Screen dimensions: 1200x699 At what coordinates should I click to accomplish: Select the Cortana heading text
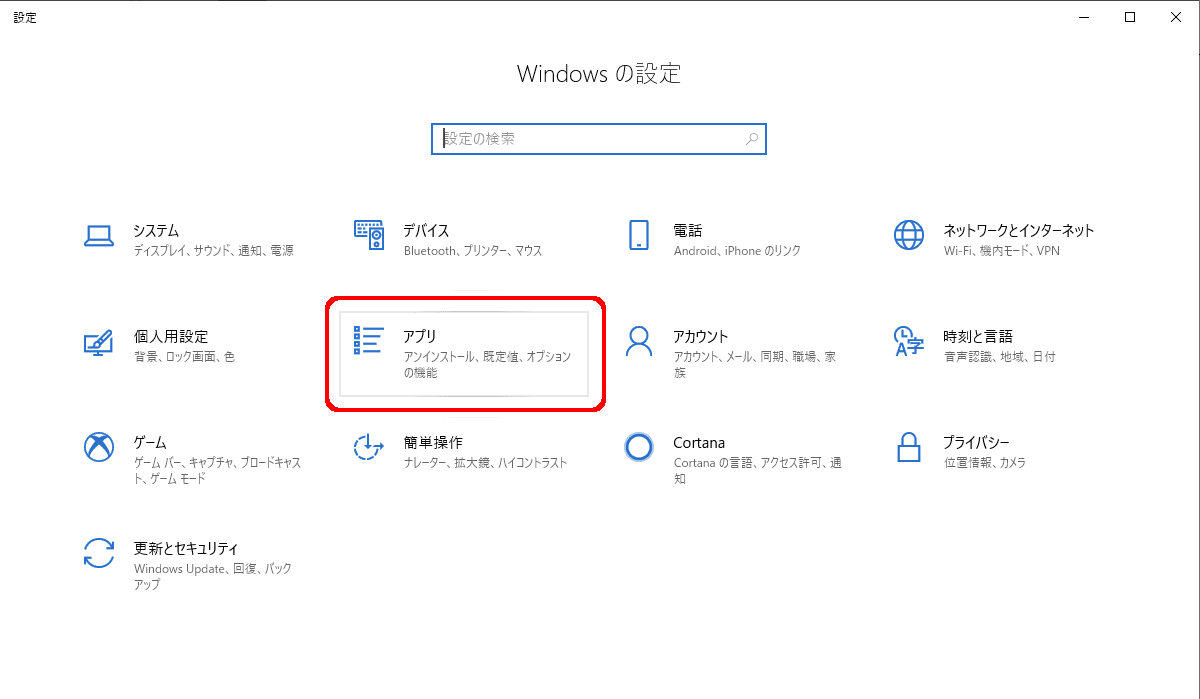click(699, 442)
